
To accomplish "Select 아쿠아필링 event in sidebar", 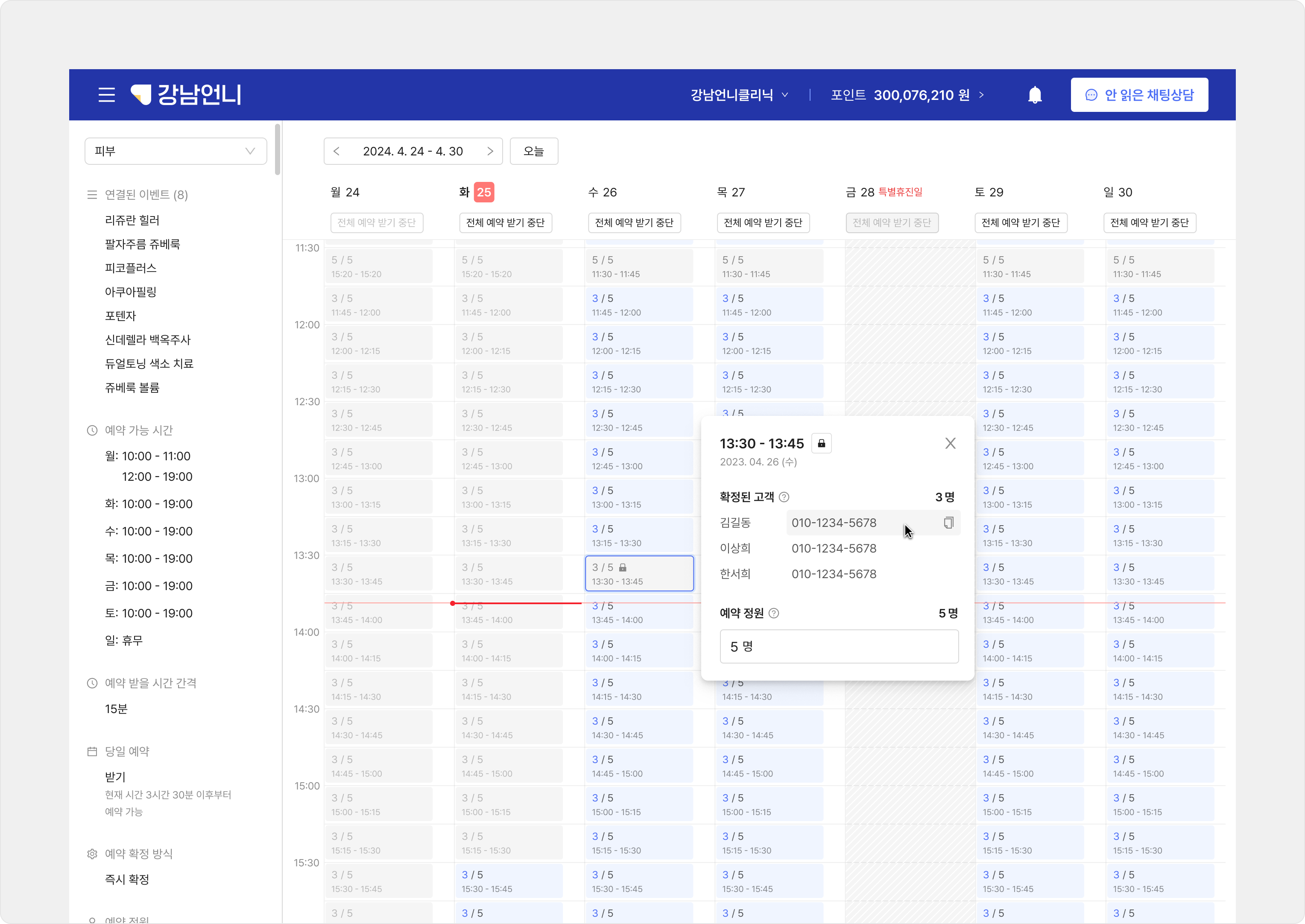I will click(x=130, y=292).
